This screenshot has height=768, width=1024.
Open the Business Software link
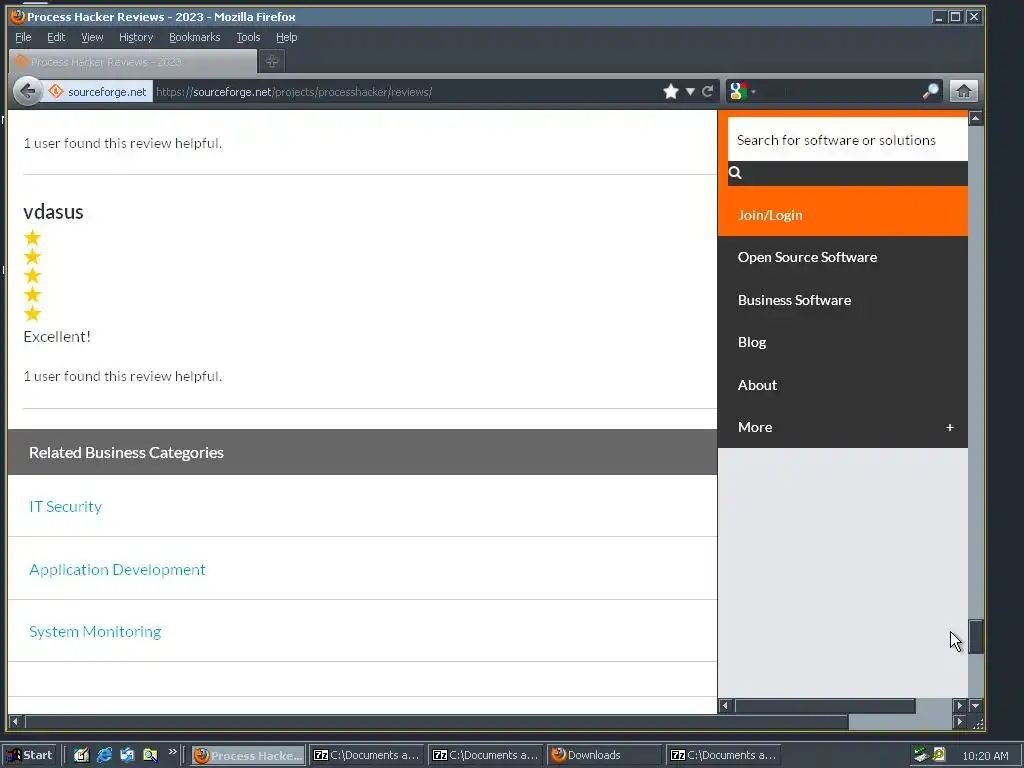pyautogui.click(x=794, y=300)
